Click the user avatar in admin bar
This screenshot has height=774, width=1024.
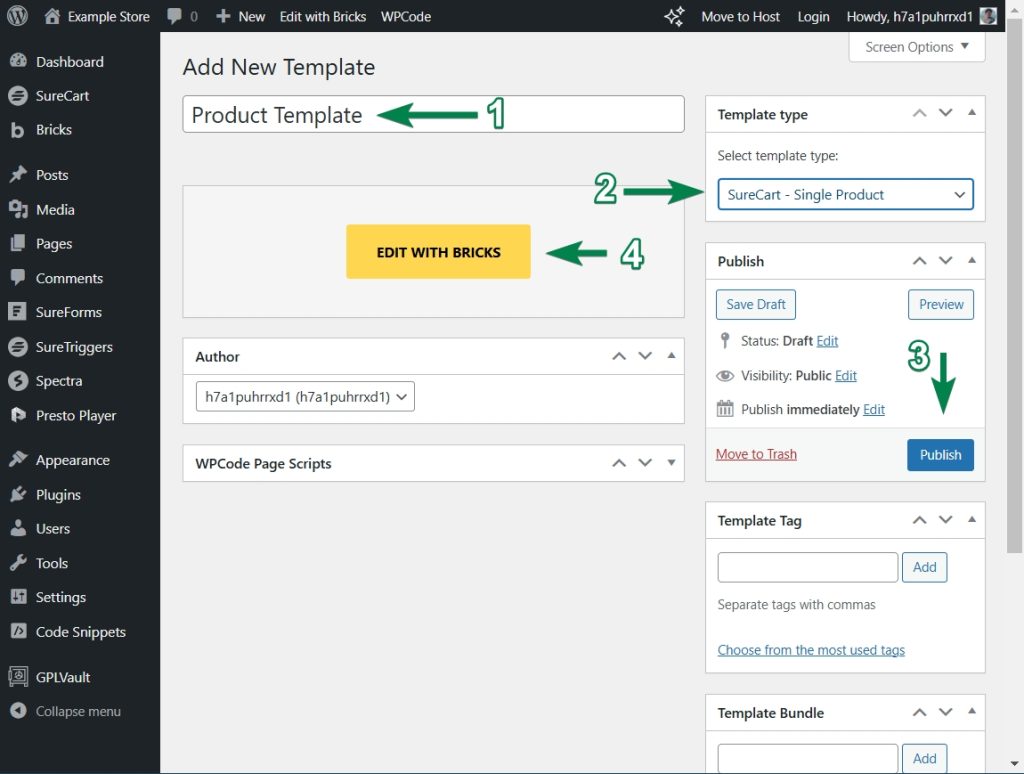click(x=988, y=16)
